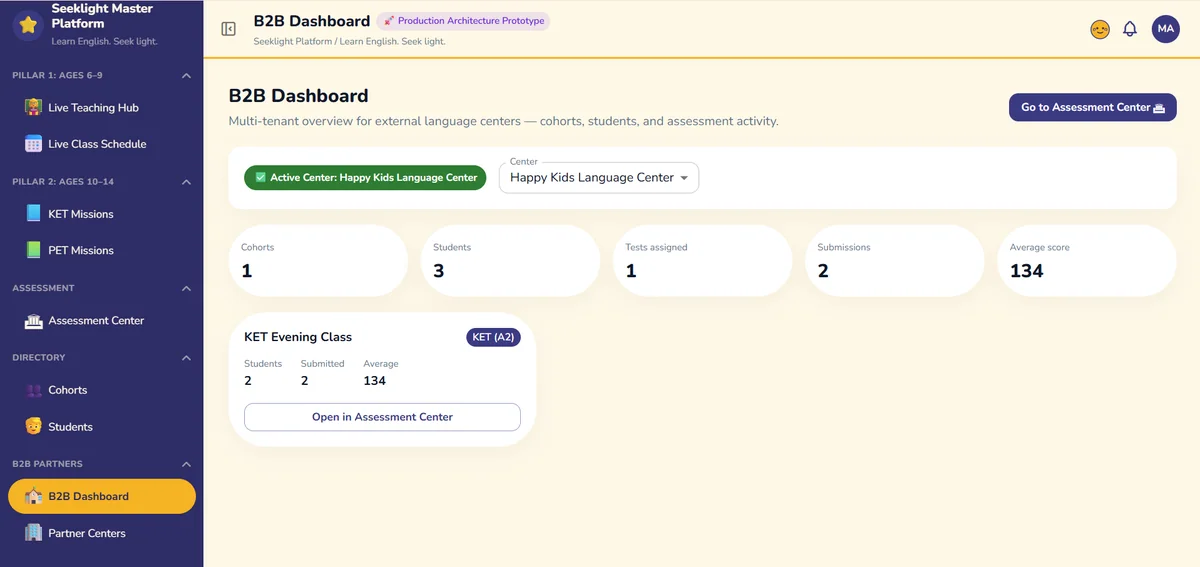
Task: Click the Active Center checkbox badge
Action: 365,178
